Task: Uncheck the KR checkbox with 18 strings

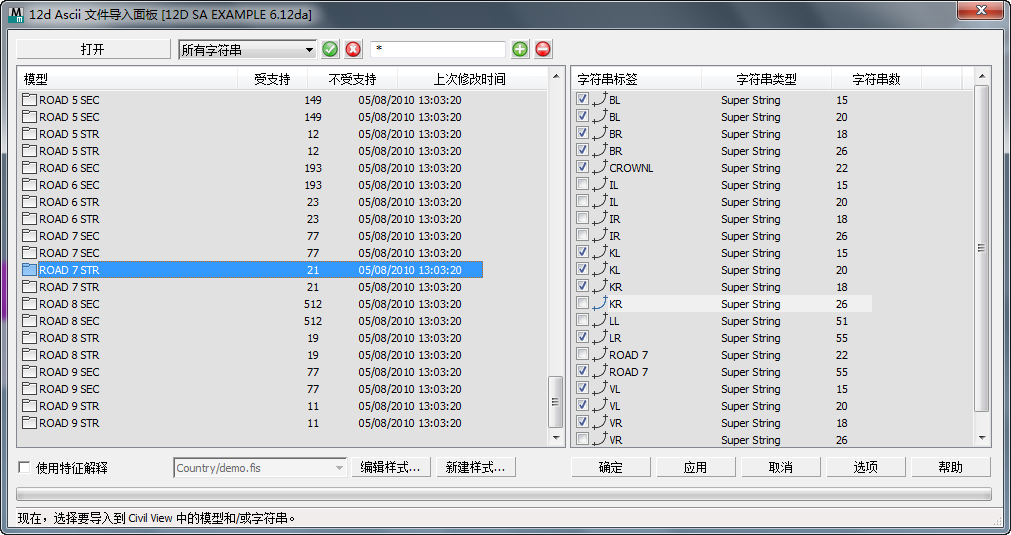Action: 583,286
